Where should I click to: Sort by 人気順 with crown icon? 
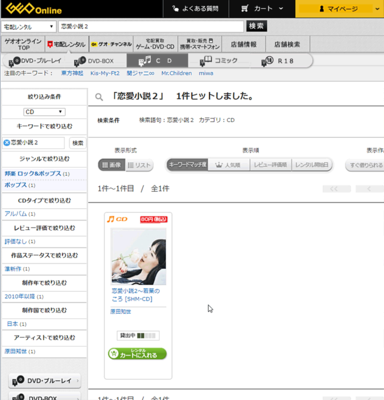coord(229,165)
